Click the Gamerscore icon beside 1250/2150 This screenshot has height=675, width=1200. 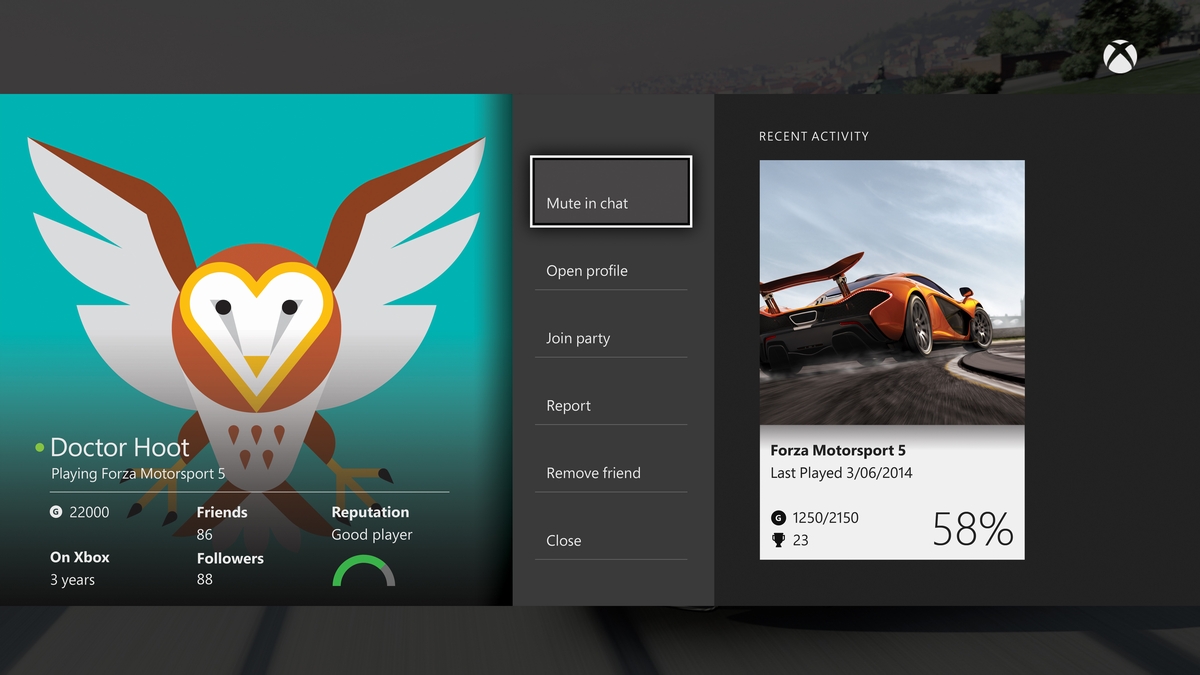click(778, 518)
